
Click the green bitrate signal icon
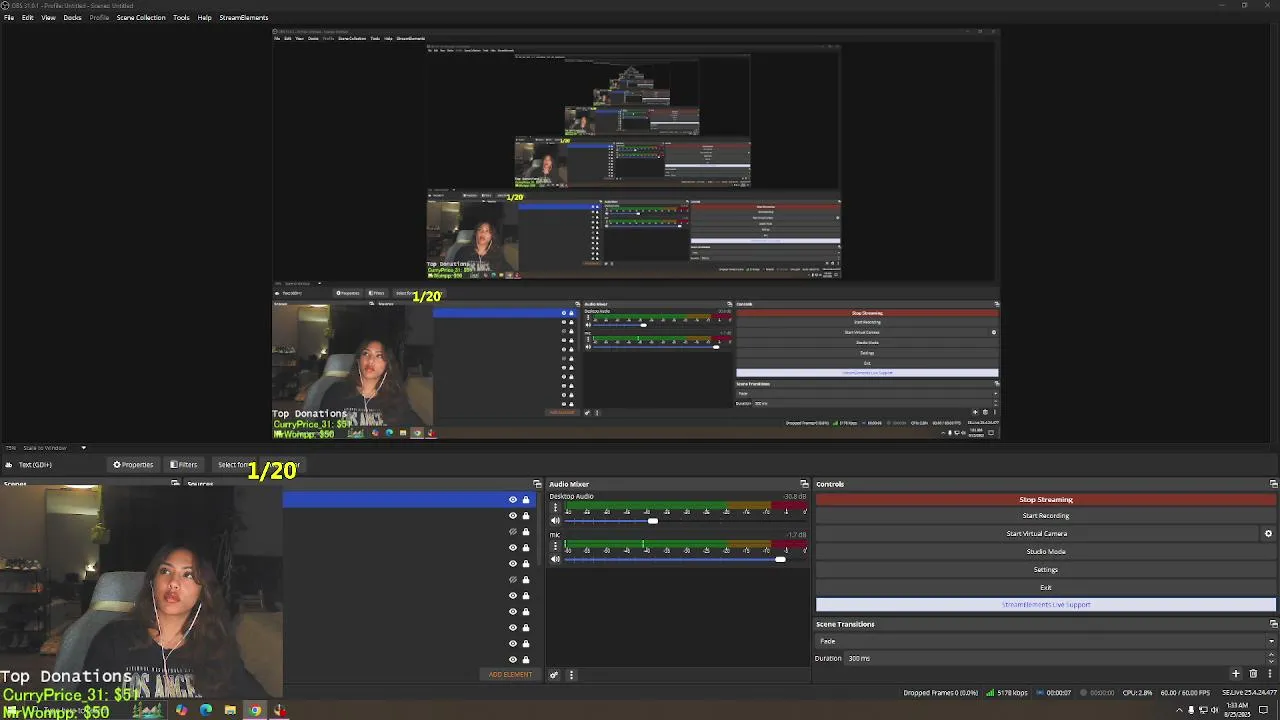click(x=990, y=692)
